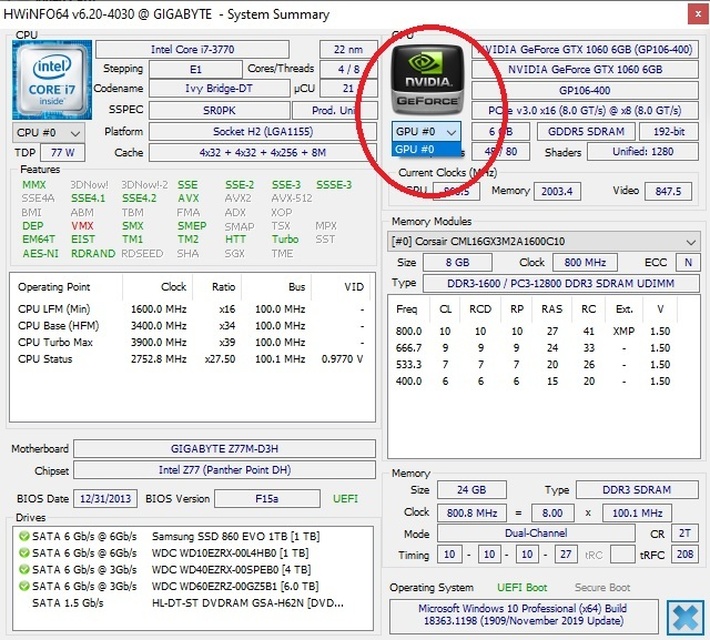This screenshot has width=710, height=640.
Task: Click the SSE4.2 feature flag
Action: pos(139,198)
